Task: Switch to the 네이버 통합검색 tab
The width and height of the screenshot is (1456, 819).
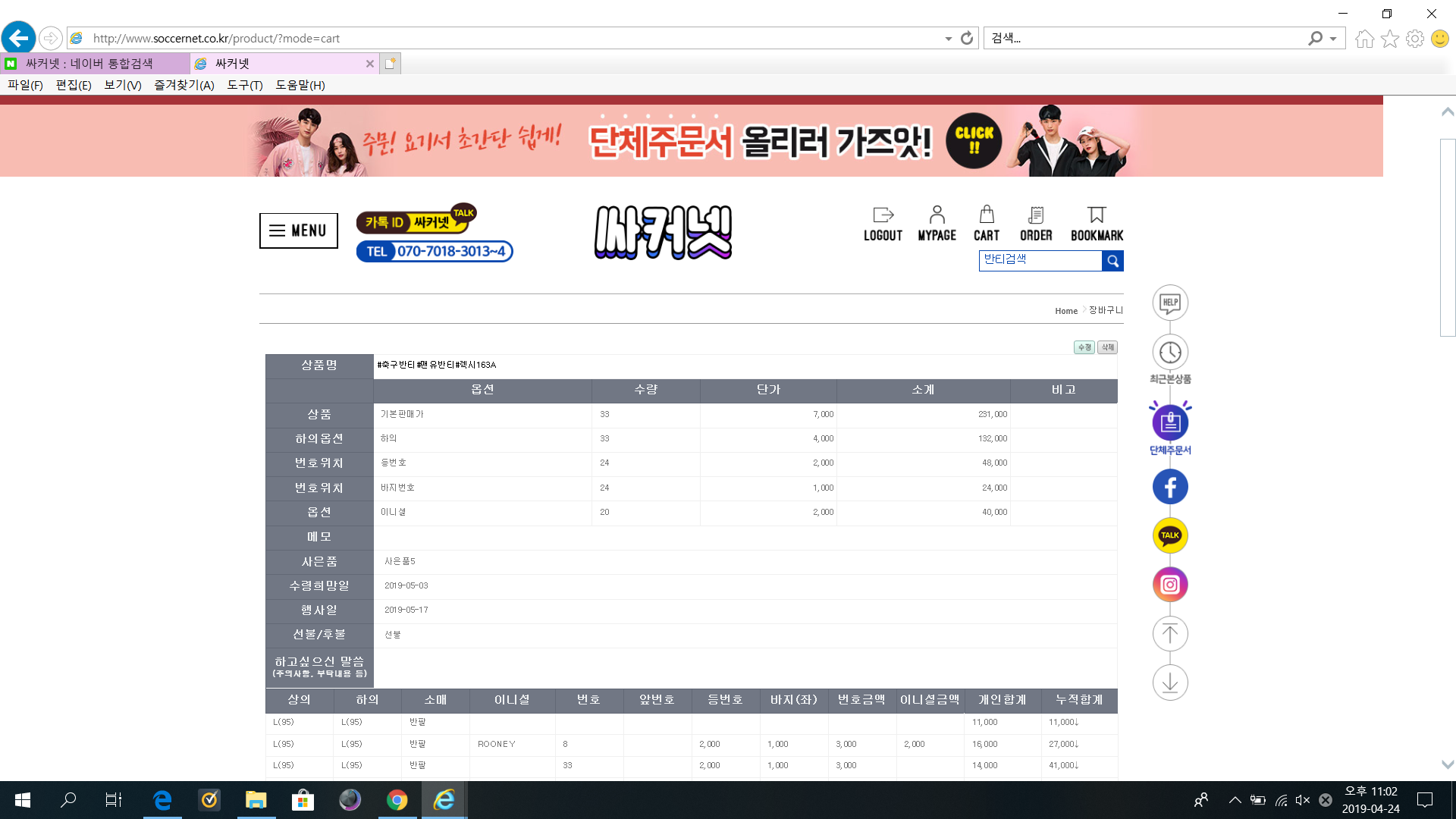Action: tap(95, 64)
